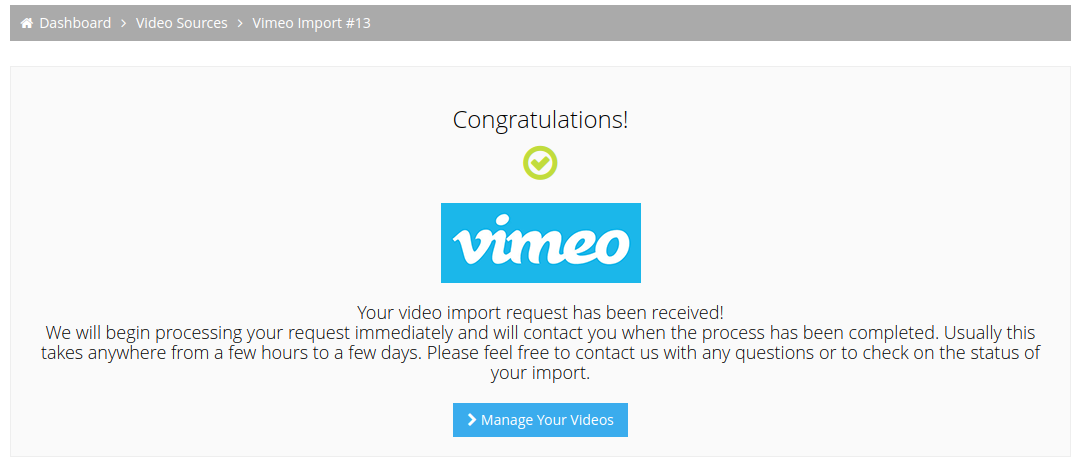Select the Vimeo Import #13 breadcrumb
The image size is (1086, 476).
point(312,24)
